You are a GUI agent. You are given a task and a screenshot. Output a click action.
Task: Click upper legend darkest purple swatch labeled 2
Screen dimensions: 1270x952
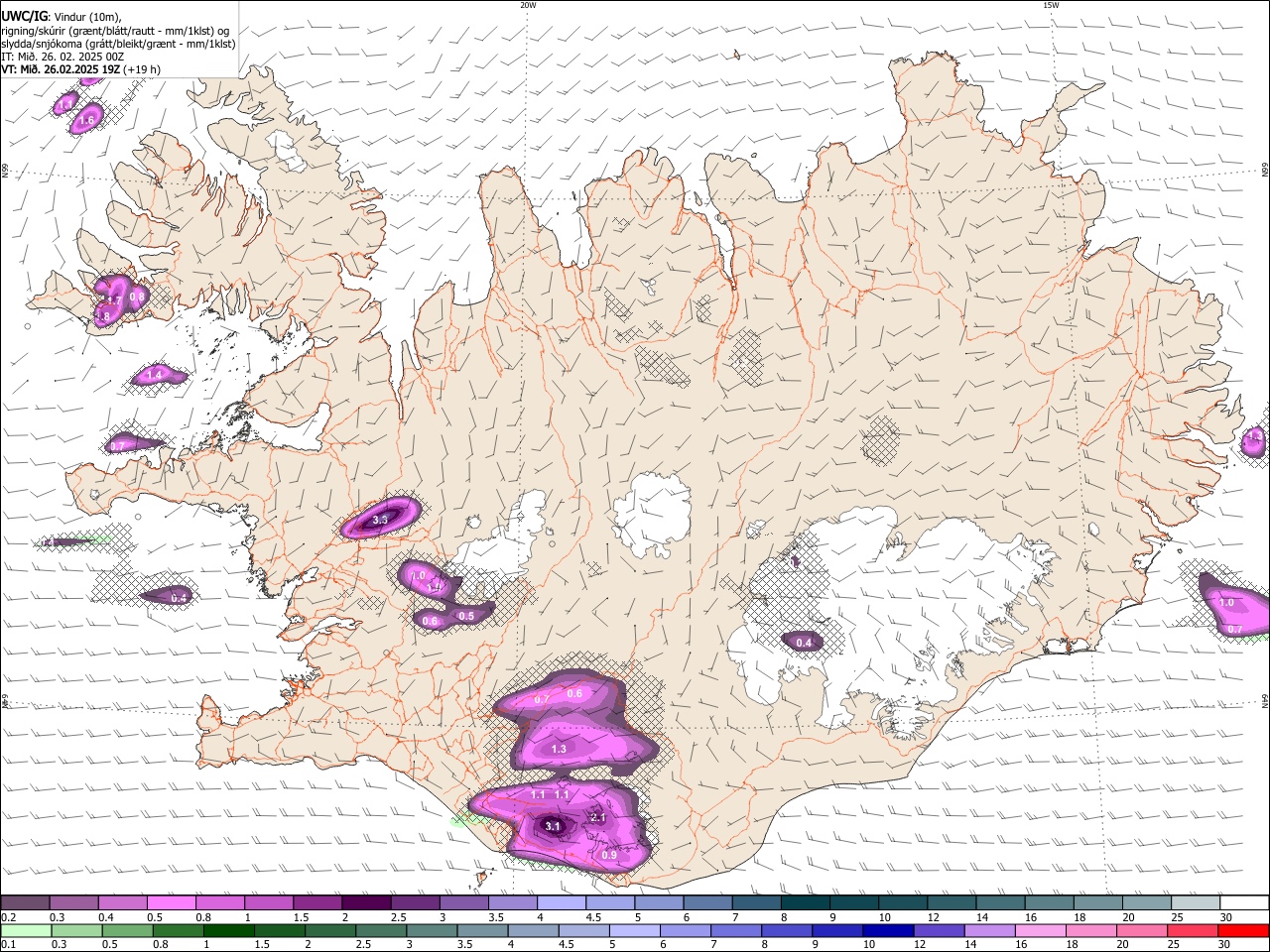click(366, 903)
